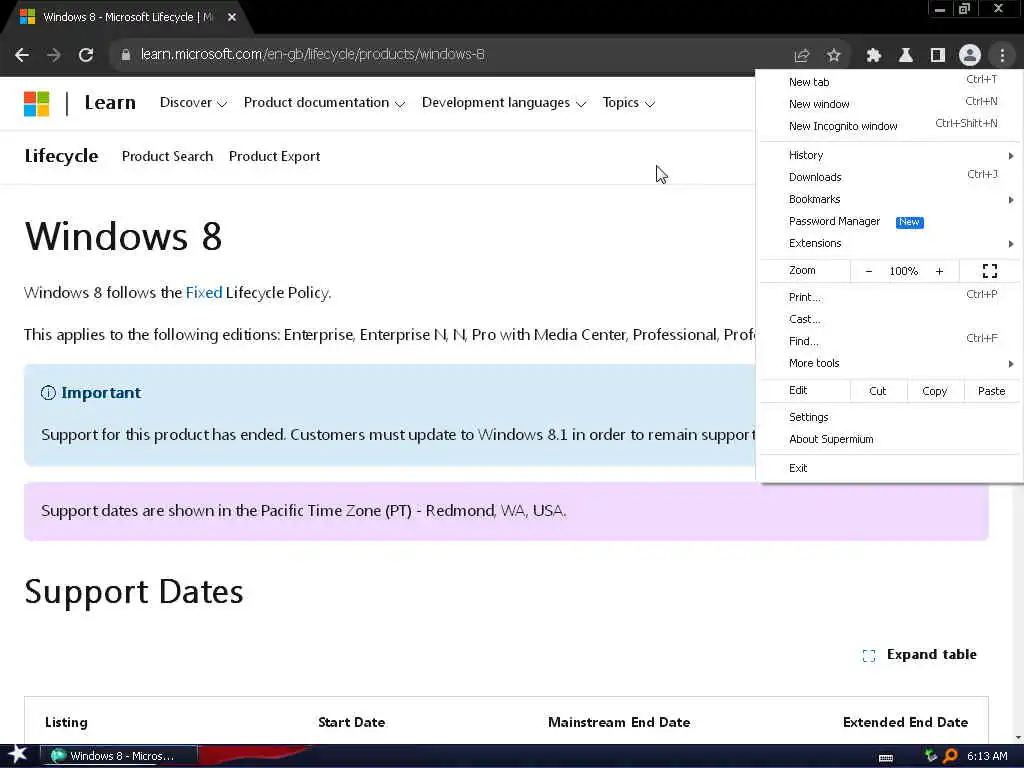The image size is (1024, 768).
Task: Click the page scrollbar down arrow
Action: click(x=1018, y=738)
